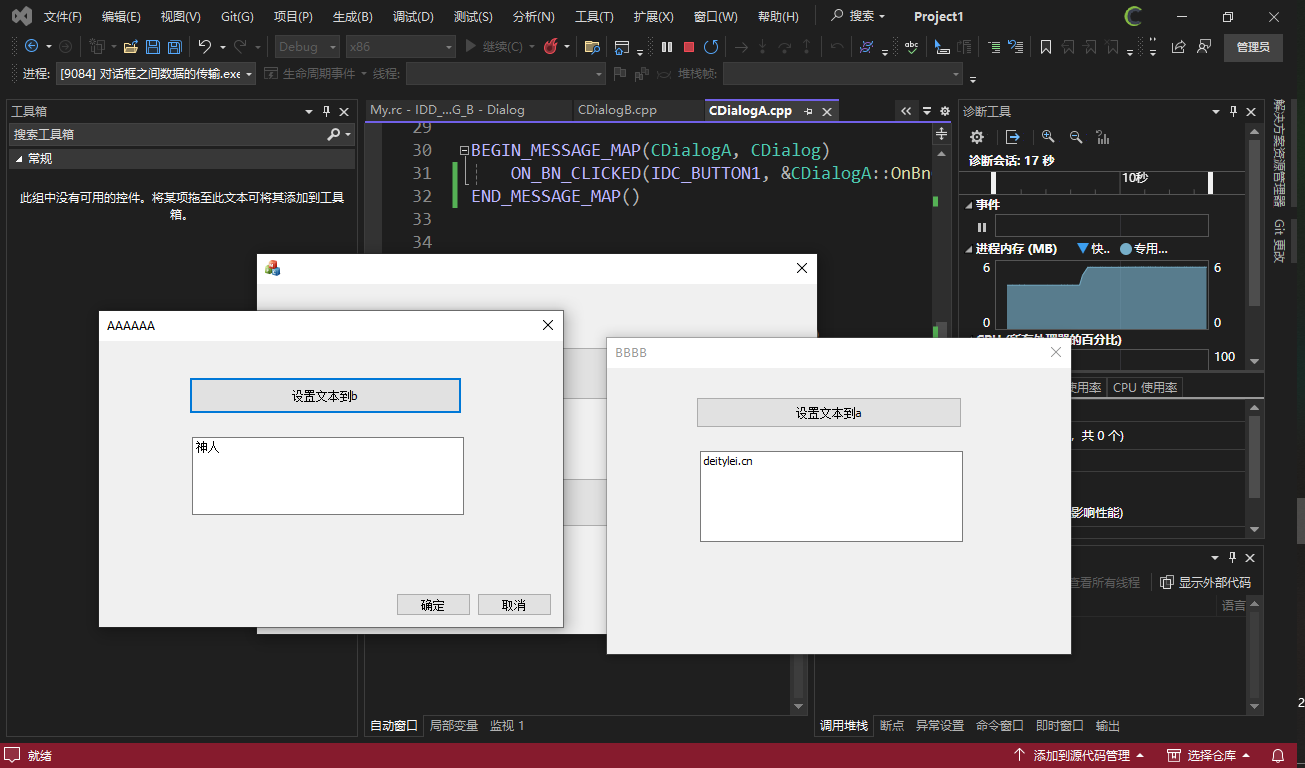1305x768 pixels.
Task: Open diagnostic tools settings gear
Action: (x=977, y=137)
